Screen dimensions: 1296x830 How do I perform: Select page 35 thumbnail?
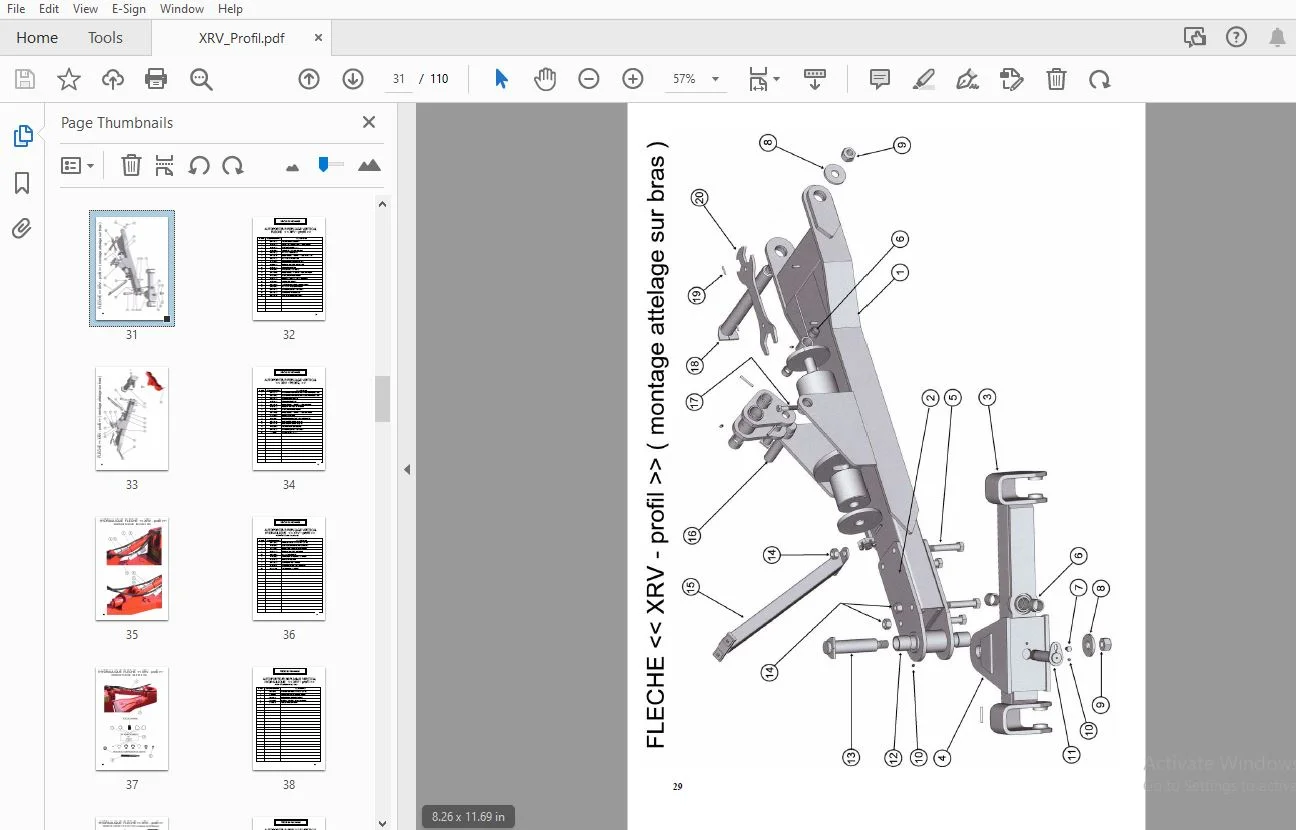tap(132, 568)
